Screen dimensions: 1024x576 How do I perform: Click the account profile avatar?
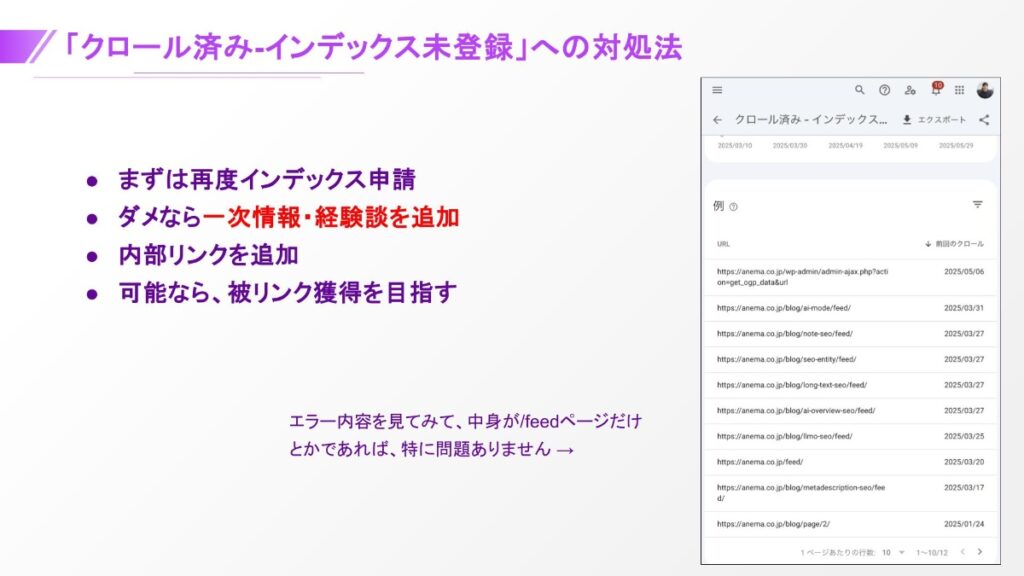point(985,90)
